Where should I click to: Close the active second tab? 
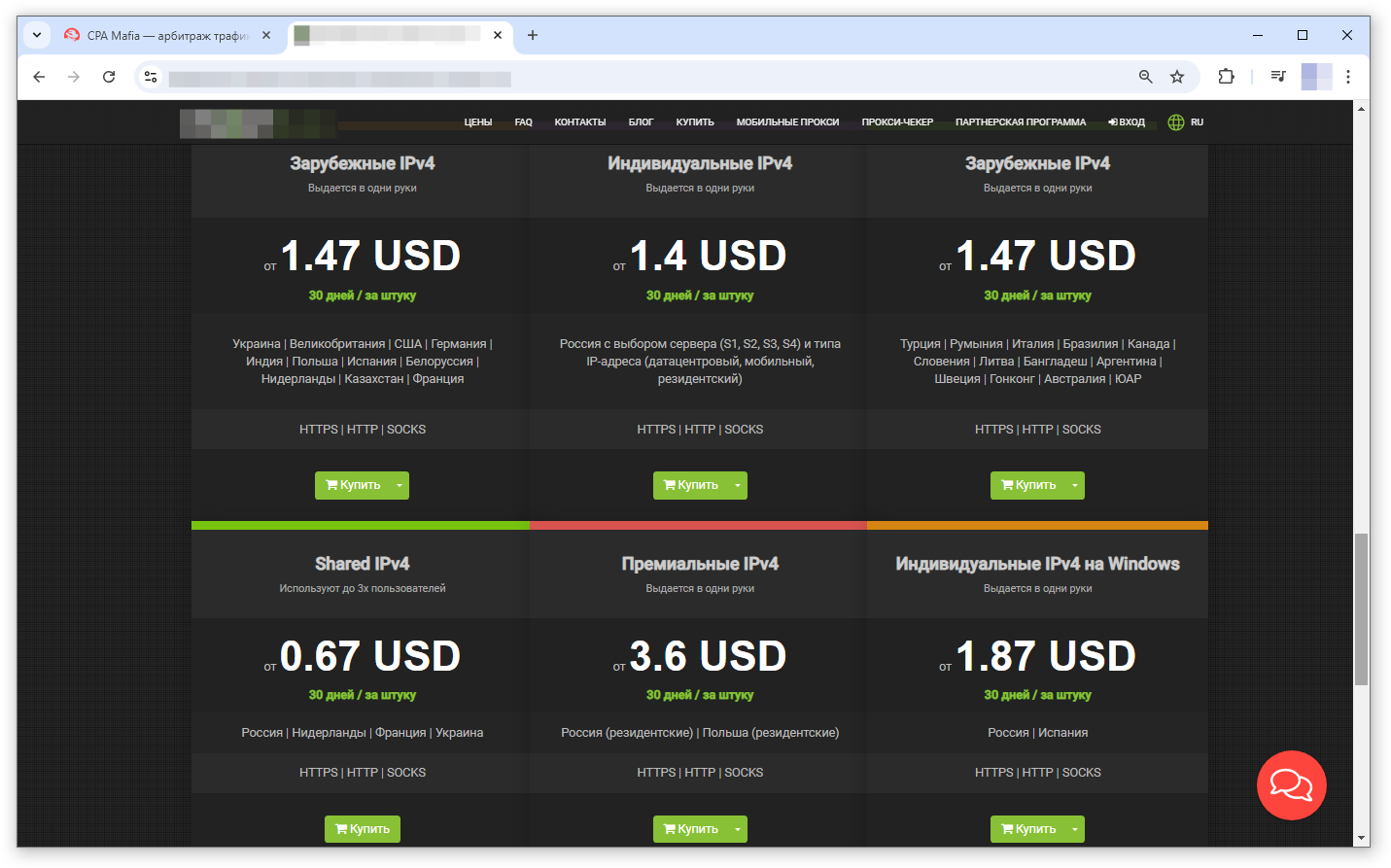(x=498, y=35)
